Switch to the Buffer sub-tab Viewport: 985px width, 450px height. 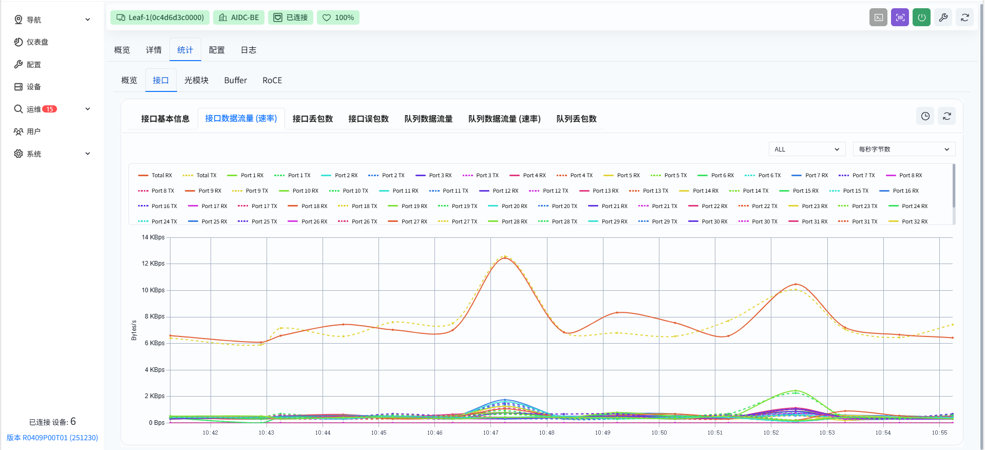point(236,80)
